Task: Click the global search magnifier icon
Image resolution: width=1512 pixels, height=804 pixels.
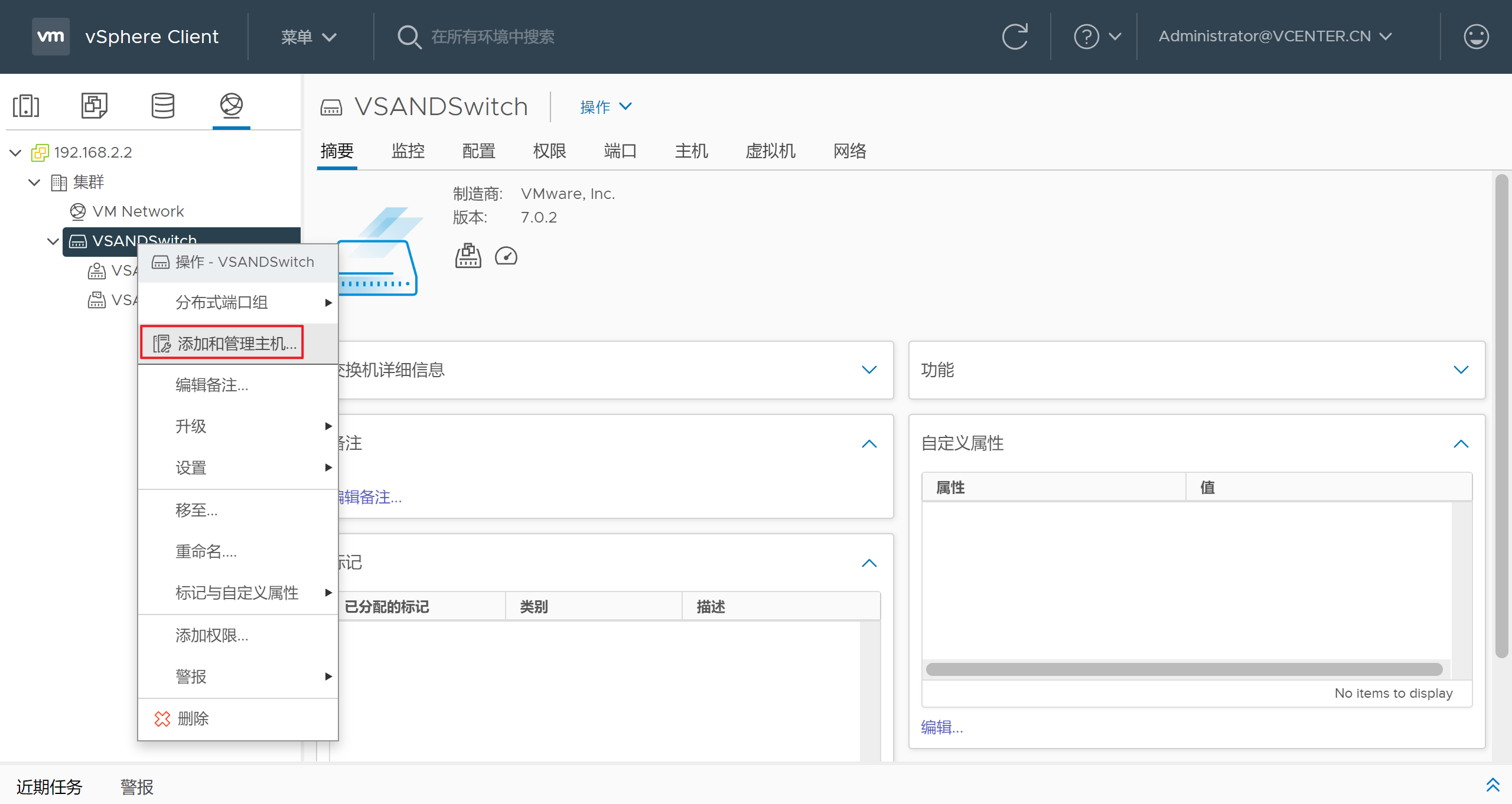Action: [x=409, y=37]
